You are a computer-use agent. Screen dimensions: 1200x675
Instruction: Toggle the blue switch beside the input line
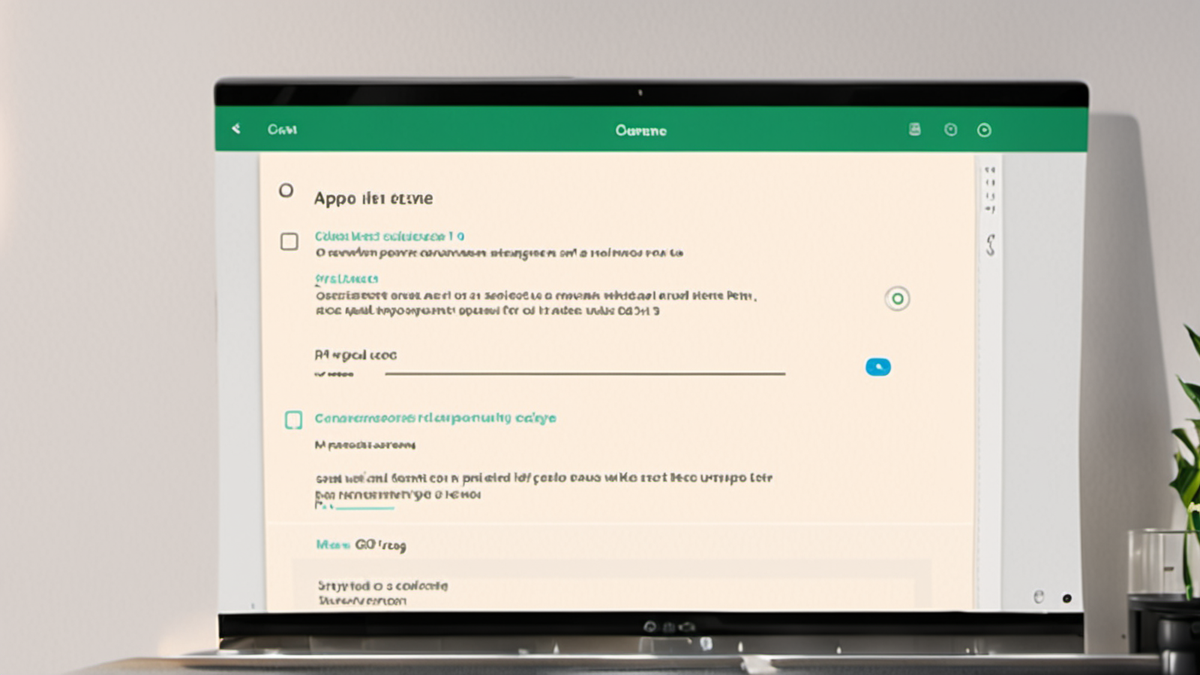pos(878,366)
